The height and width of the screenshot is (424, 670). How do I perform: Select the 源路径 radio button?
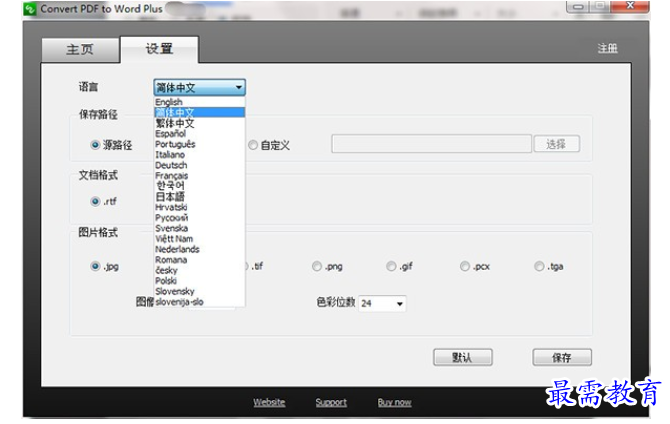[x=95, y=145]
